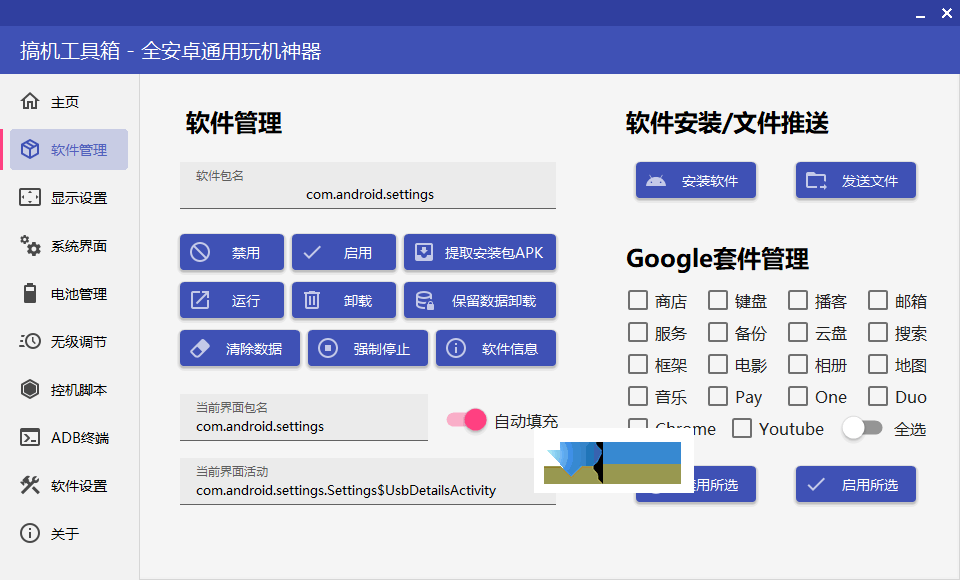The height and width of the screenshot is (580, 960).
Task: Focus the 当前界面活动 activity field
Action: coord(368,481)
